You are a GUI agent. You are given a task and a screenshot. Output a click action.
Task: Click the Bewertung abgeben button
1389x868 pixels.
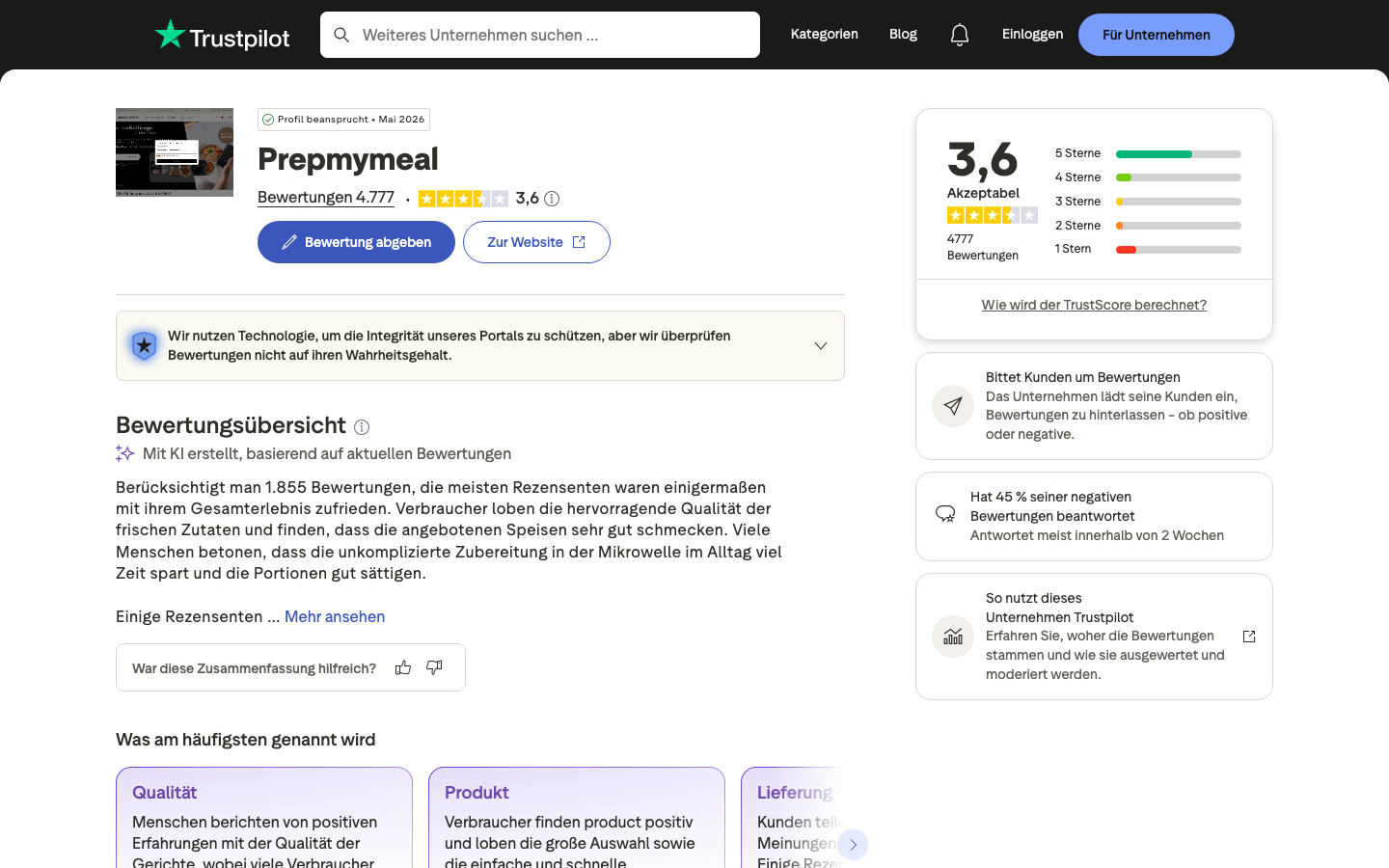(x=356, y=242)
